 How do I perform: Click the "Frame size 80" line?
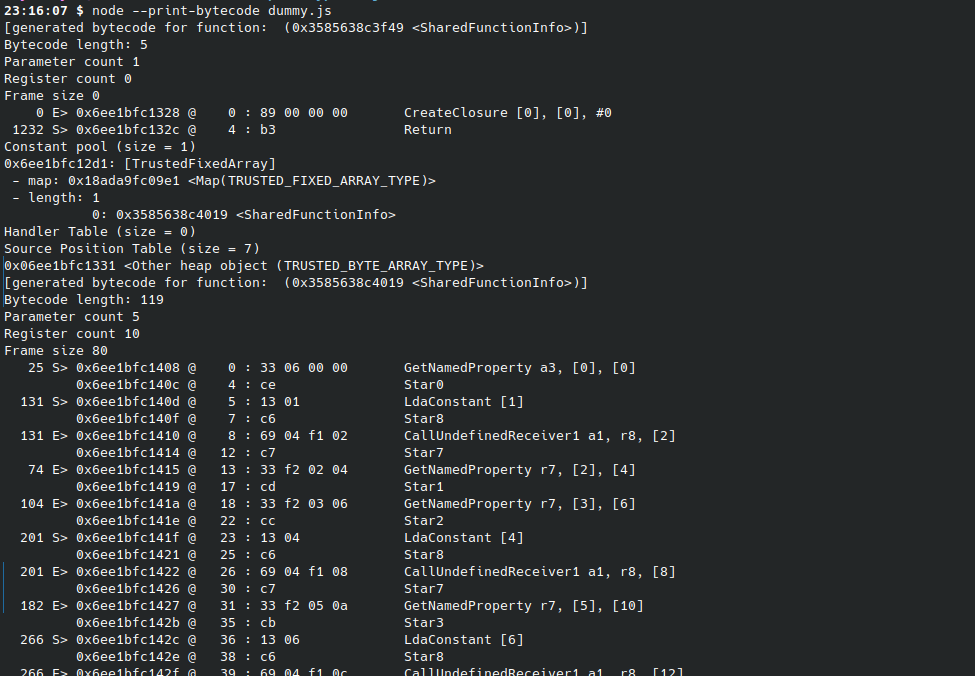click(56, 350)
